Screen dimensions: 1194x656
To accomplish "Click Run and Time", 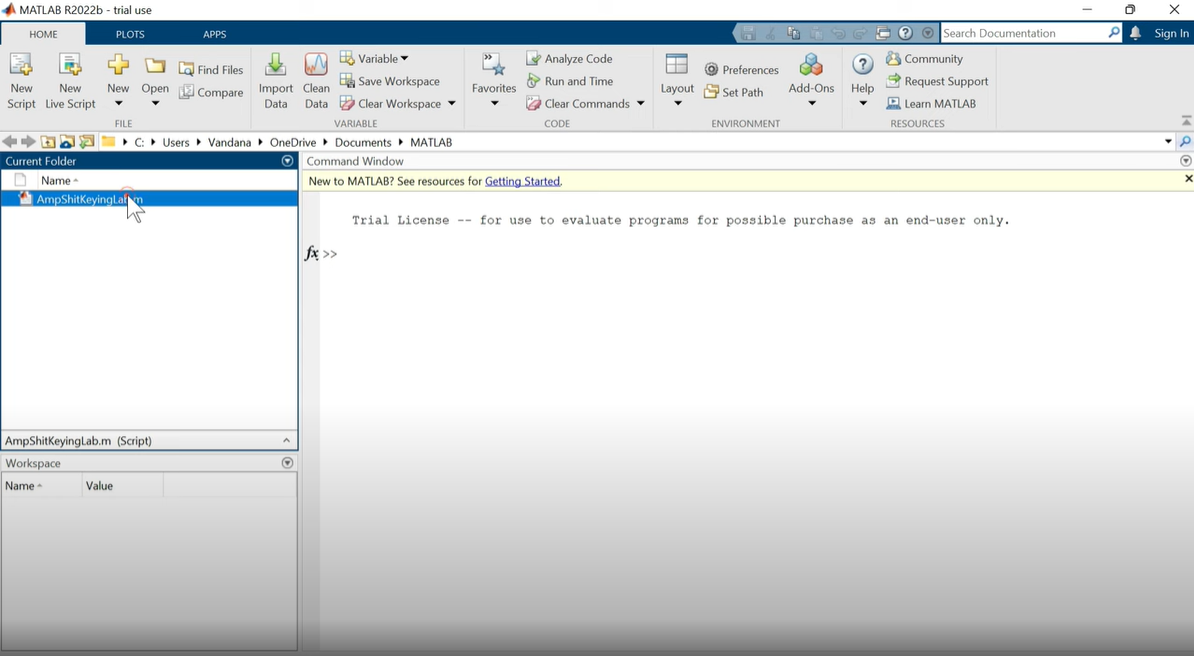I will pyautogui.click(x=570, y=81).
